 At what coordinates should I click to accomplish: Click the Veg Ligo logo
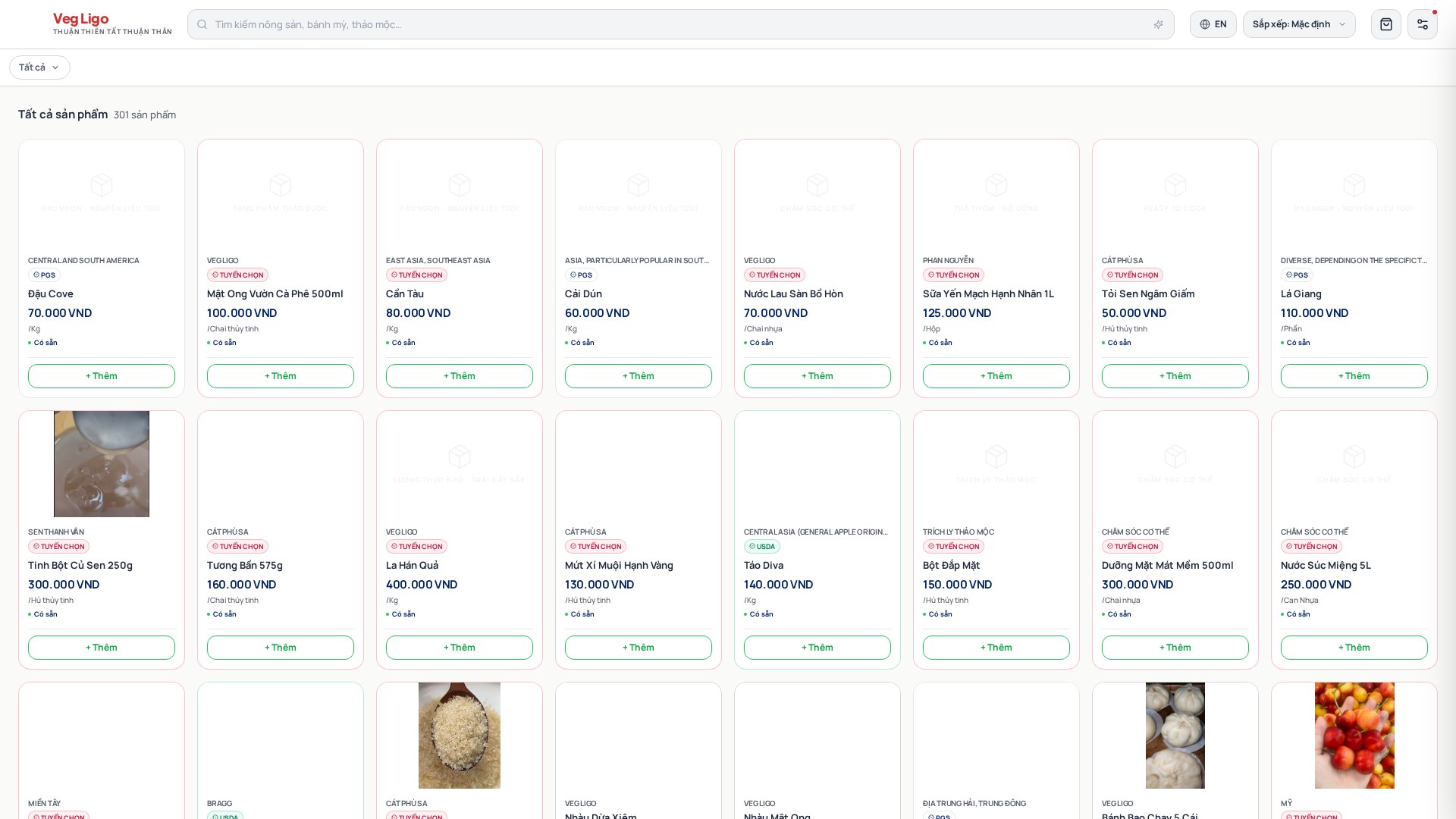click(x=112, y=24)
